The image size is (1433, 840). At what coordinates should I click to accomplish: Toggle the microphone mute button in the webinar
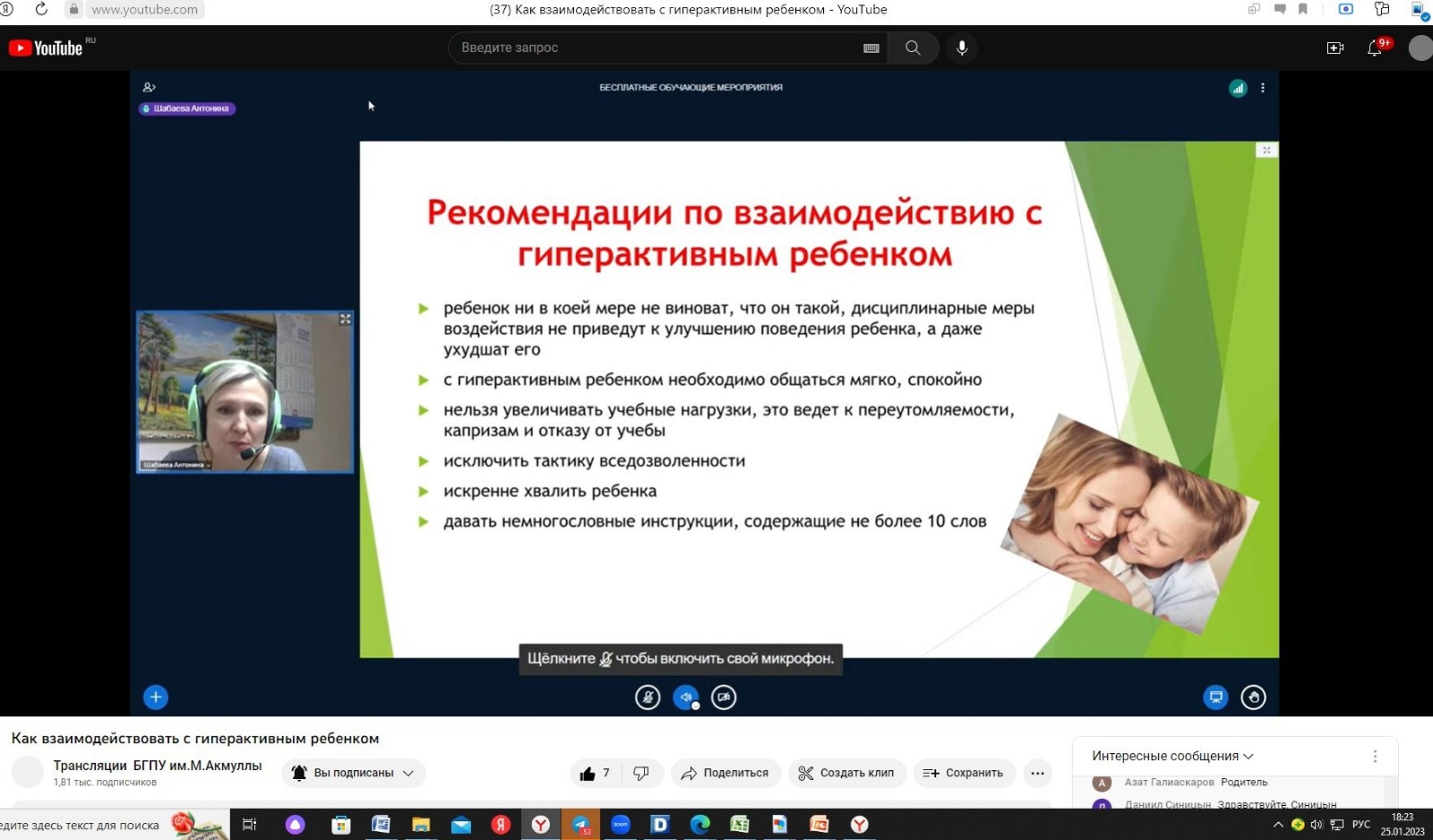(x=648, y=698)
